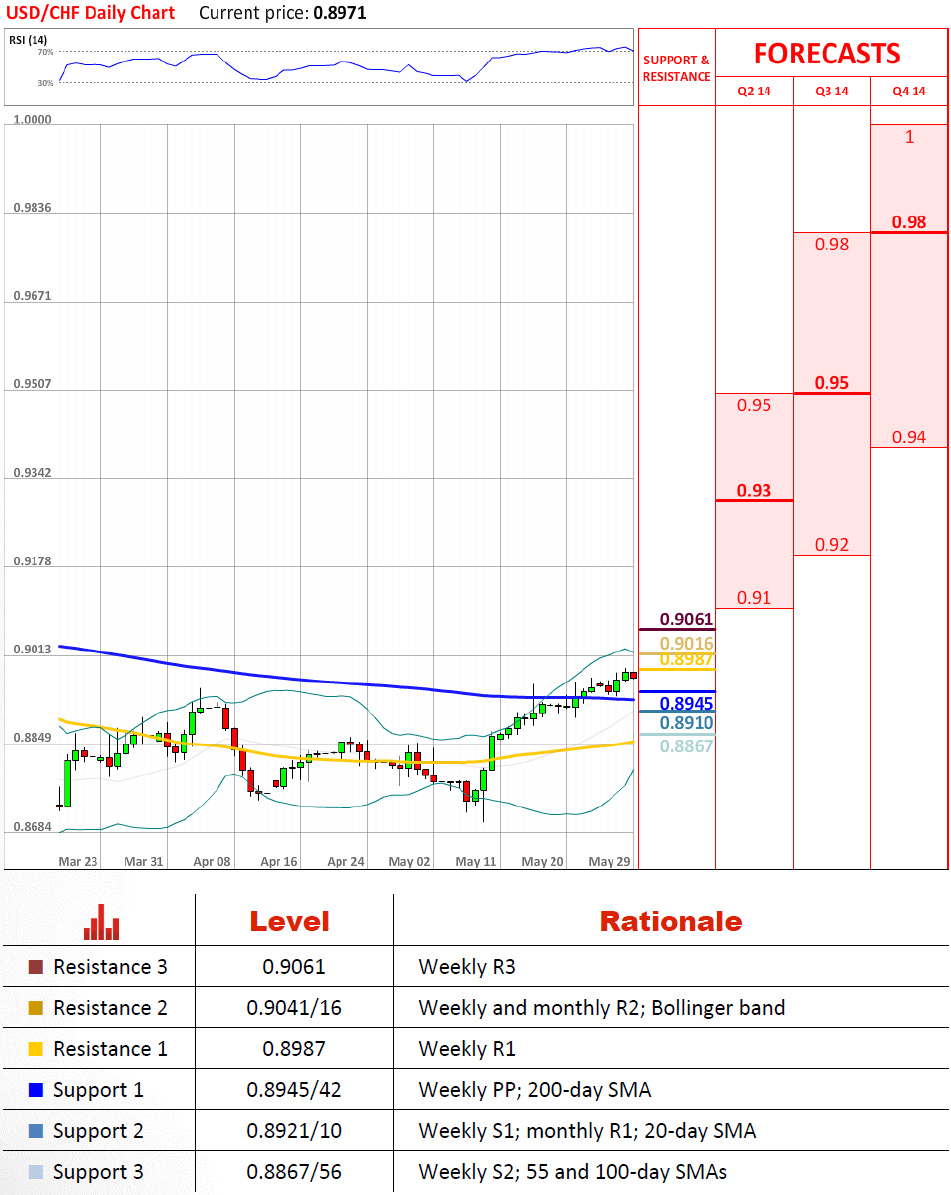
Task: Click the bold 0.93 Q2 median forecast
Action: tap(754, 490)
